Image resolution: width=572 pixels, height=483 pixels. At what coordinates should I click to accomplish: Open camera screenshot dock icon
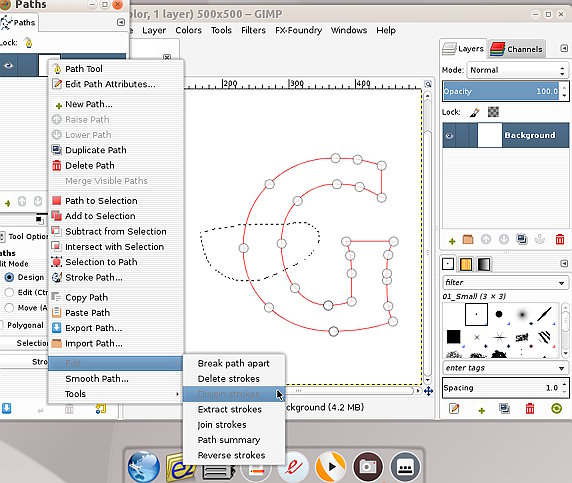[368, 467]
